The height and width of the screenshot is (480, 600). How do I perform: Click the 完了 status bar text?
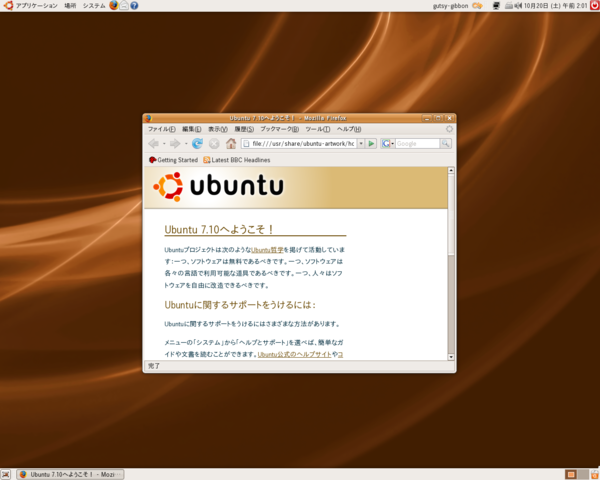pos(154,366)
